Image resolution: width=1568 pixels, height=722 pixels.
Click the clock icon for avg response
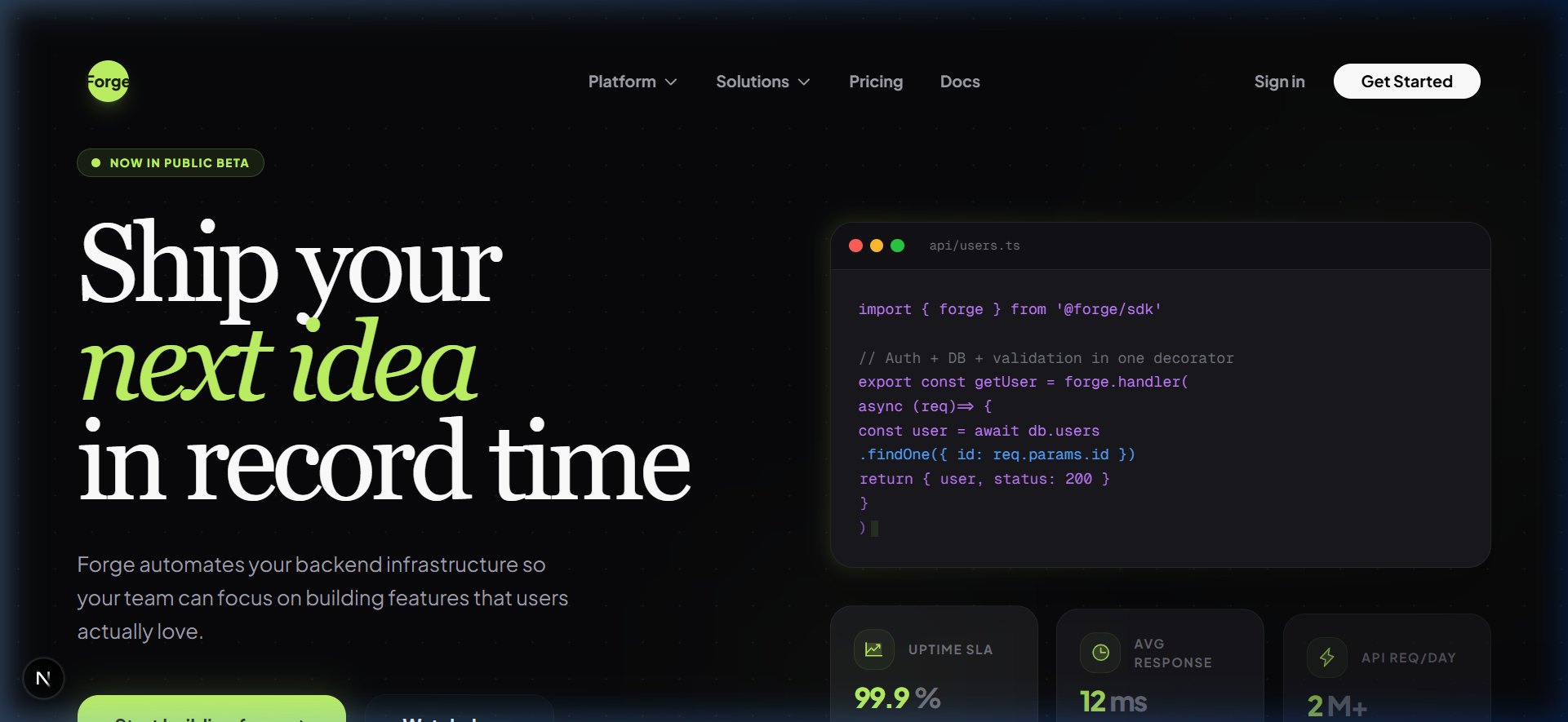point(1100,653)
